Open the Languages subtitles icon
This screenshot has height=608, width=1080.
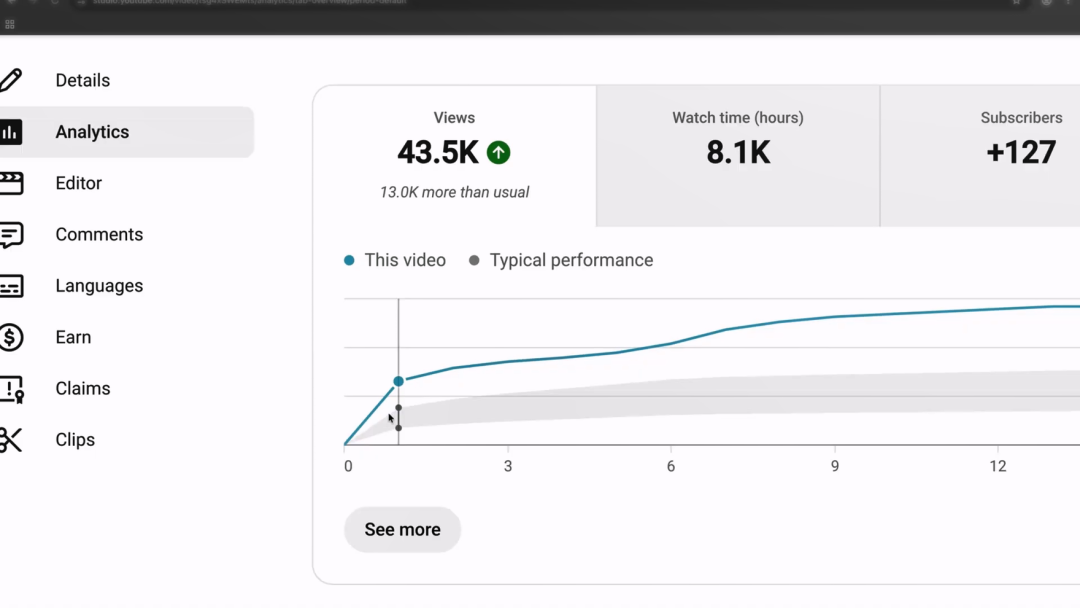[11, 286]
